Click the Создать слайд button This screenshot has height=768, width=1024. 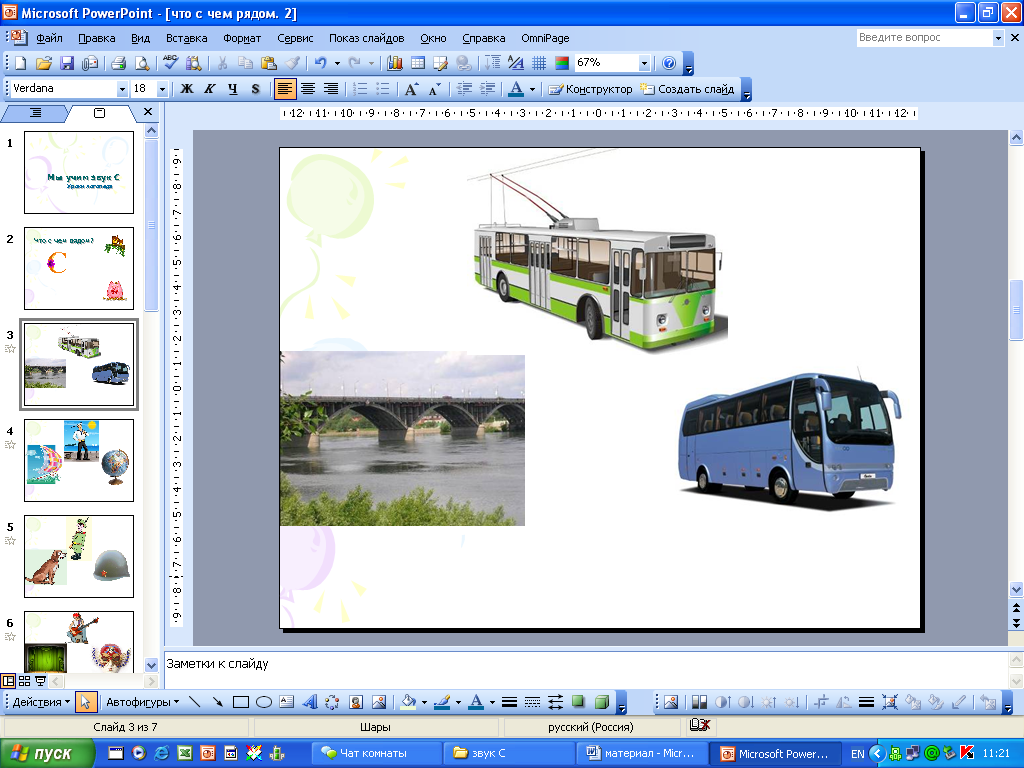point(687,89)
